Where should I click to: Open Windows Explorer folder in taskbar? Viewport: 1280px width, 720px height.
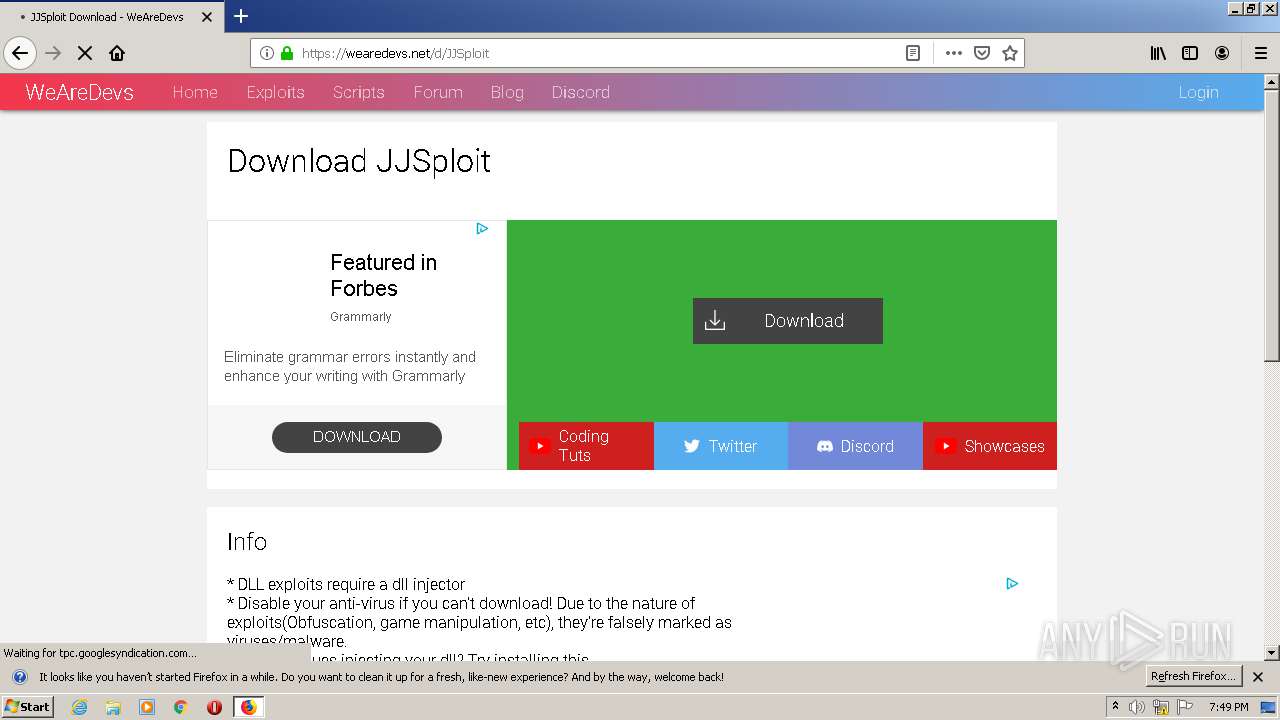coord(113,707)
